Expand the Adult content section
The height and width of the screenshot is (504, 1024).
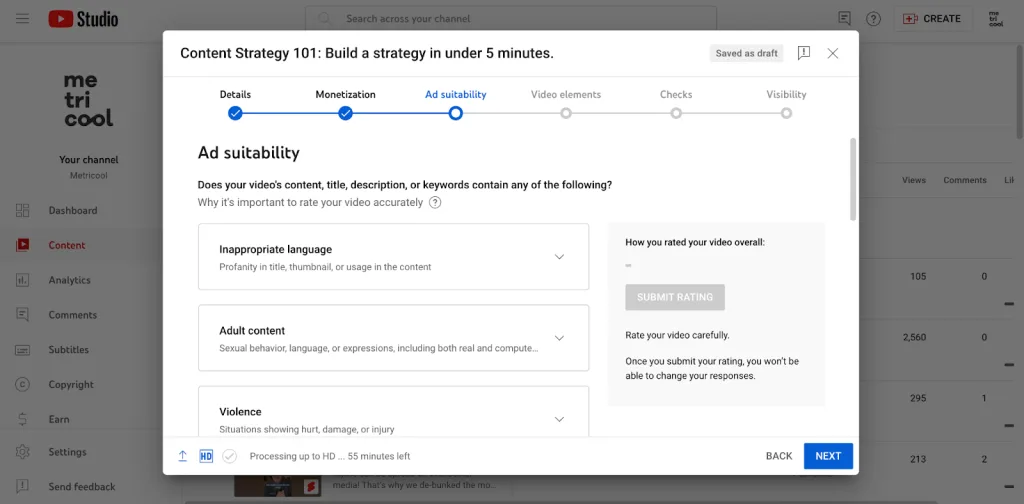[x=559, y=338]
